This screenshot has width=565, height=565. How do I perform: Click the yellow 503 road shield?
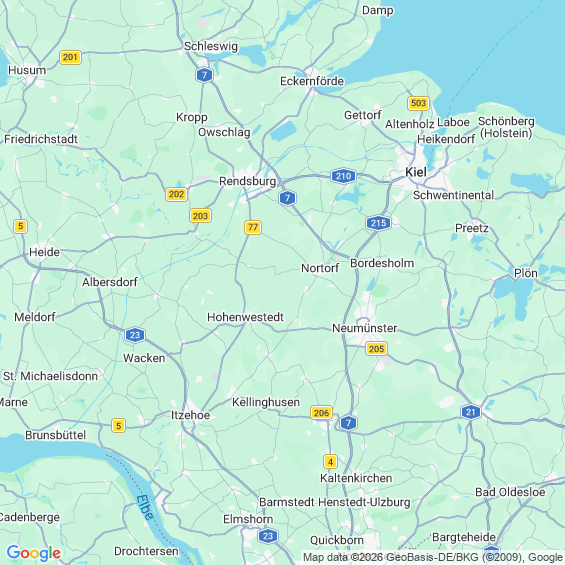[418, 103]
